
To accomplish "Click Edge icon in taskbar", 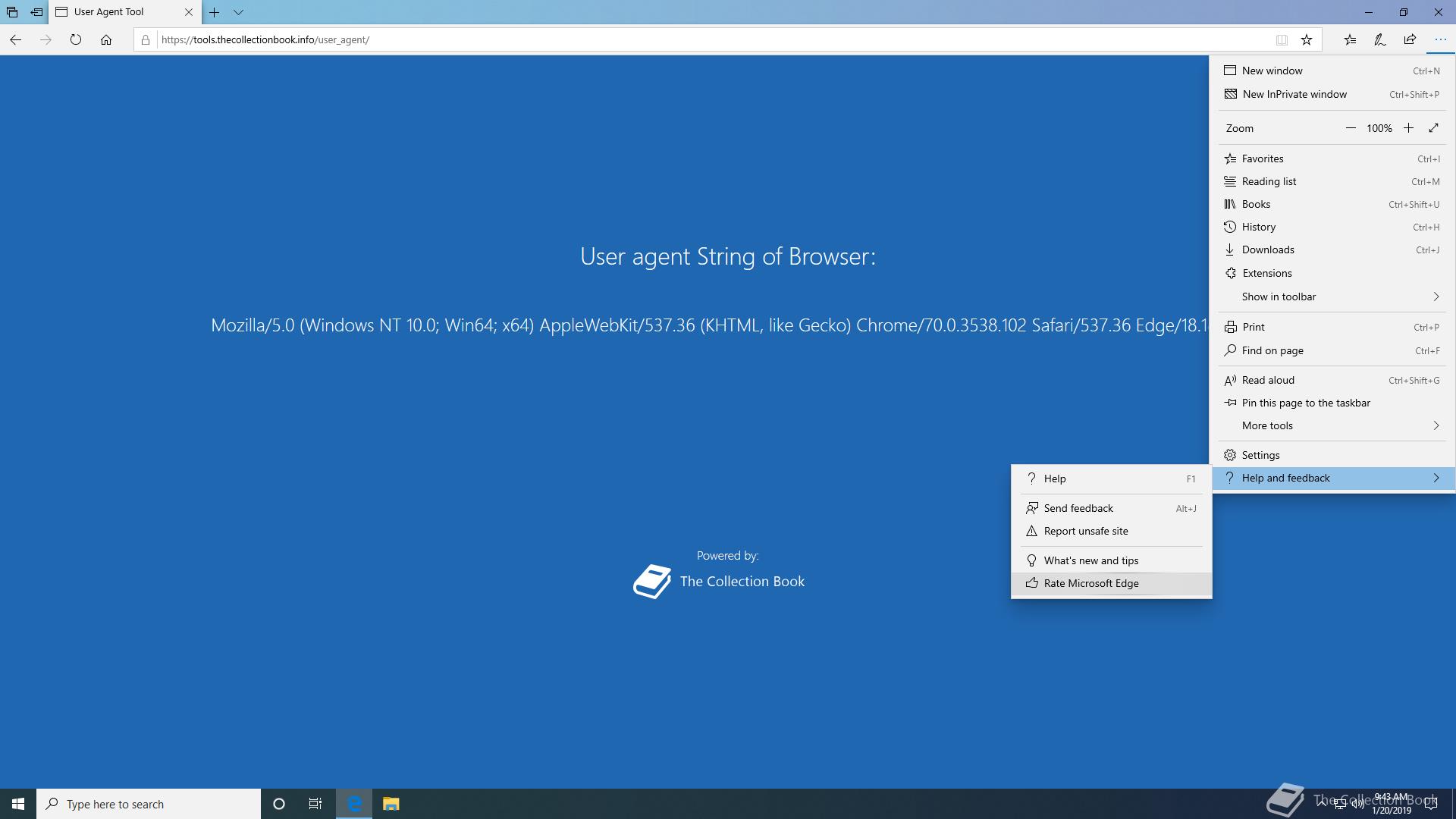I will tap(354, 804).
